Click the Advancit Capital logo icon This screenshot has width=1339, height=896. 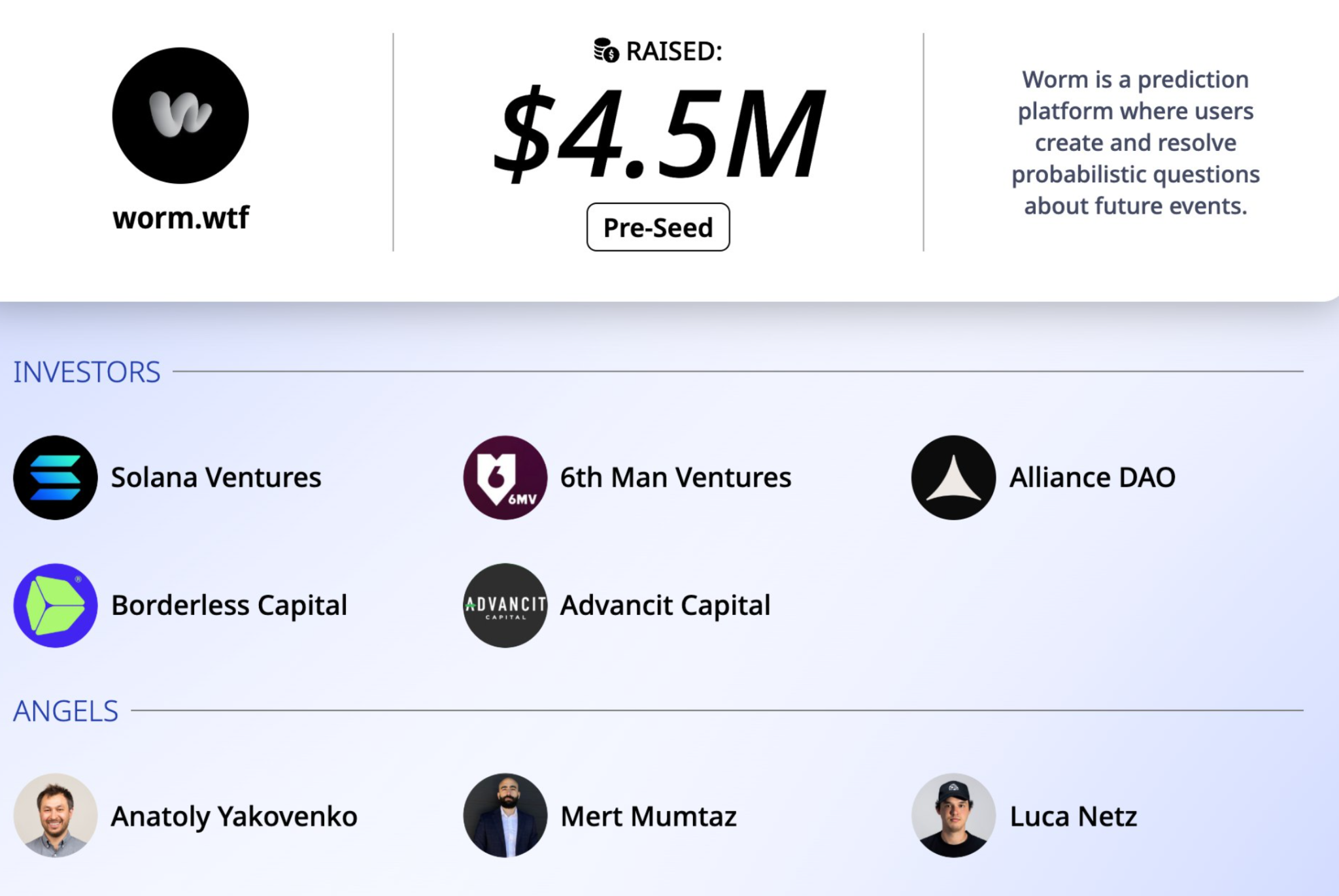(505, 606)
